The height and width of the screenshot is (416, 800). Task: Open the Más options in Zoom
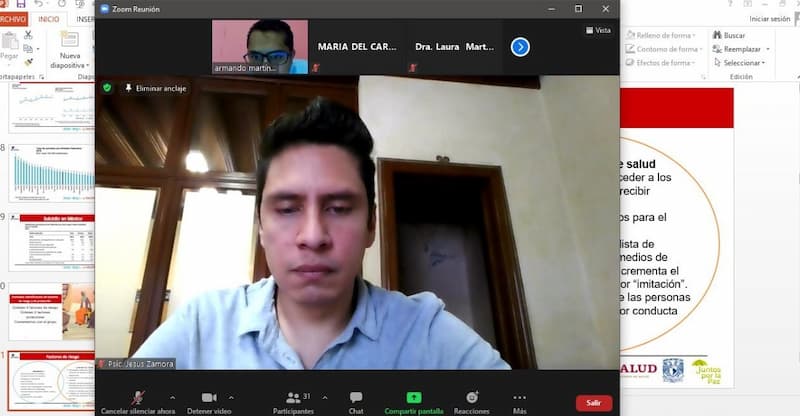(519, 402)
